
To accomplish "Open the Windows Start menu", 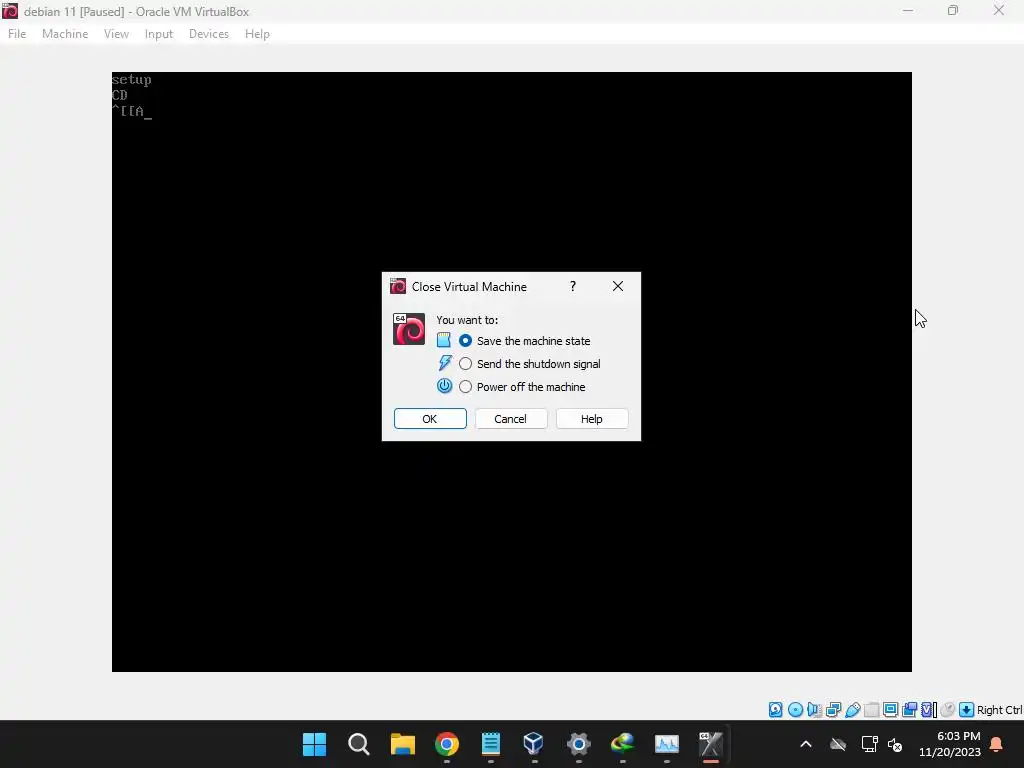I will tap(314, 744).
